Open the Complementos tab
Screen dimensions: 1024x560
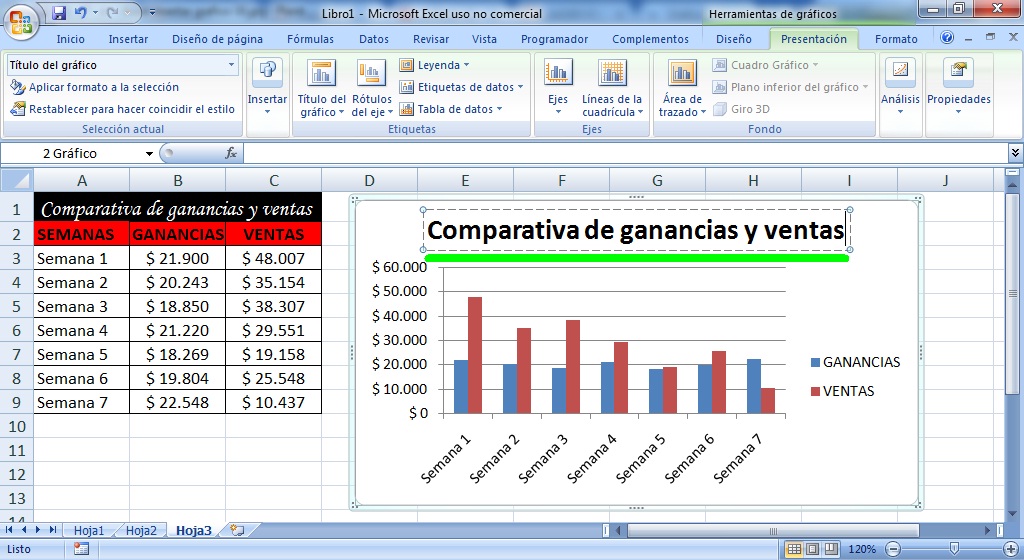(650, 39)
